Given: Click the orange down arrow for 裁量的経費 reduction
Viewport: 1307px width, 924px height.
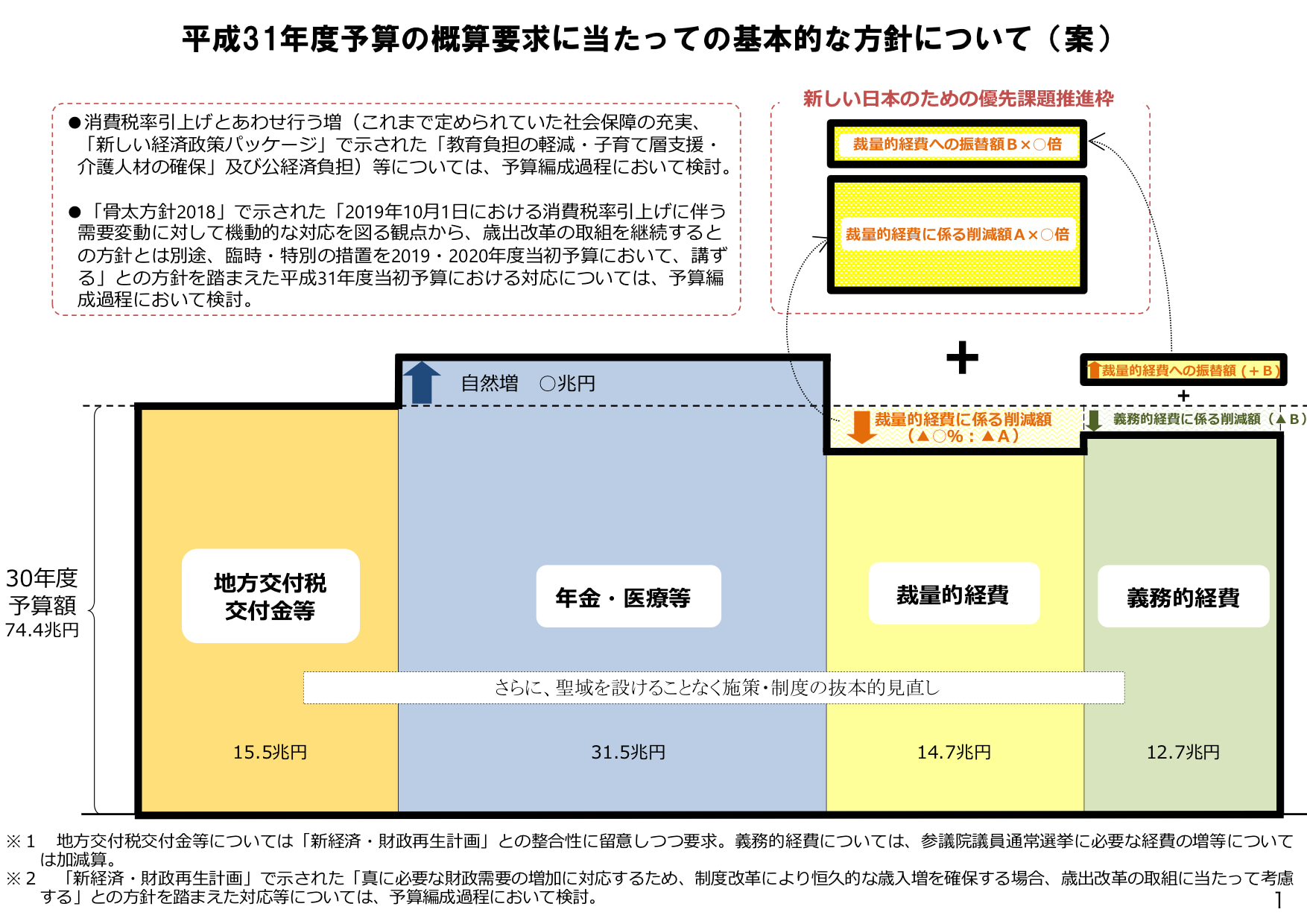Looking at the screenshot, I should pos(861,427).
